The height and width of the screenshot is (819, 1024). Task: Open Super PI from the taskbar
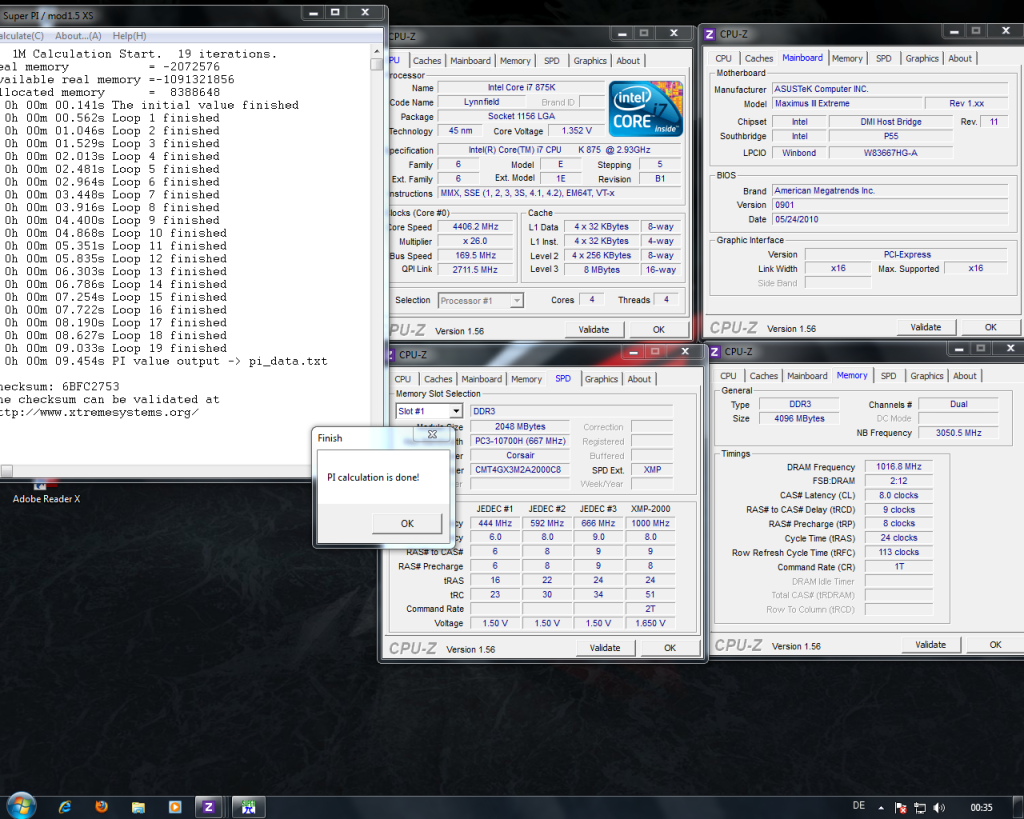tap(246, 806)
